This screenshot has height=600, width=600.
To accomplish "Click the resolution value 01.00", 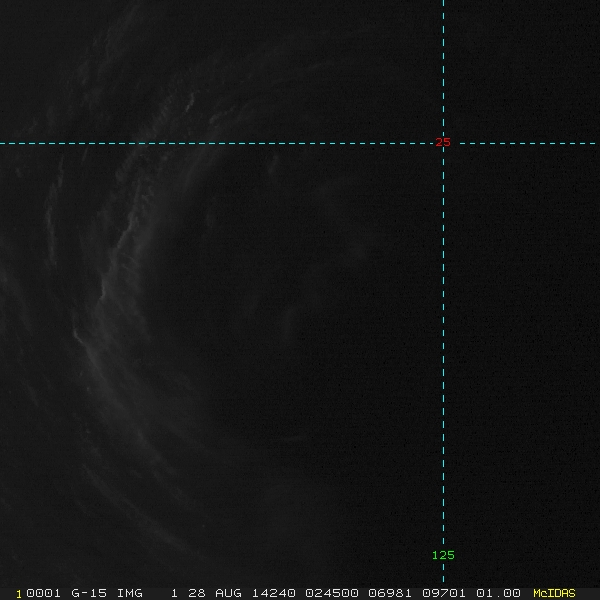I will (498, 593).
